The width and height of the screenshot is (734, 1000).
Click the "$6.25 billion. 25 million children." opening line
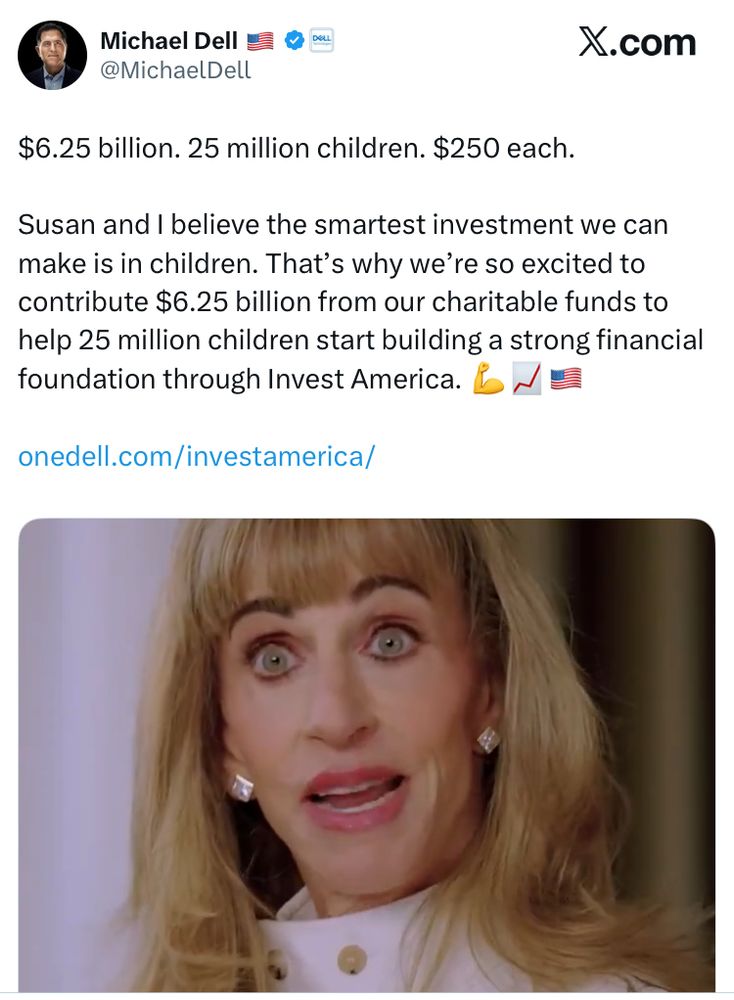pos(220,148)
